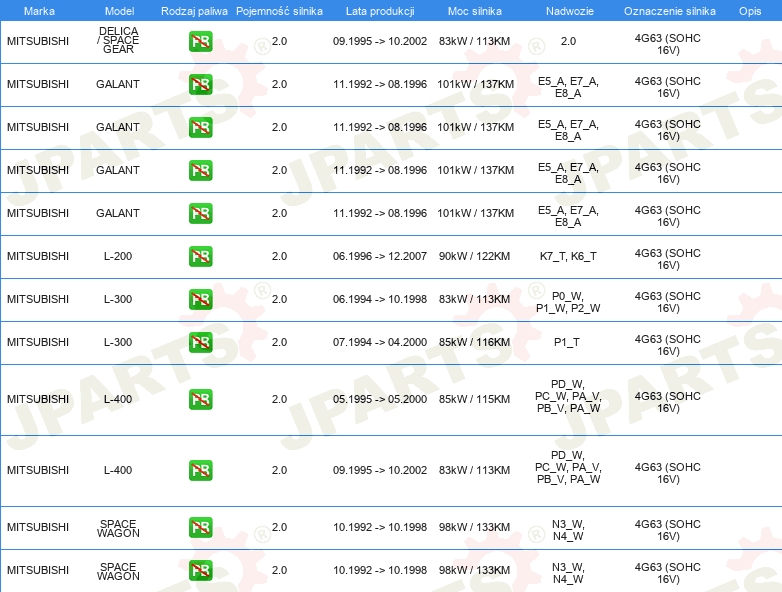Click 83kW / 113KM in the DELICA row
Image resolution: width=782 pixels, height=592 pixels.
pyautogui.click(x=474, y=41)
